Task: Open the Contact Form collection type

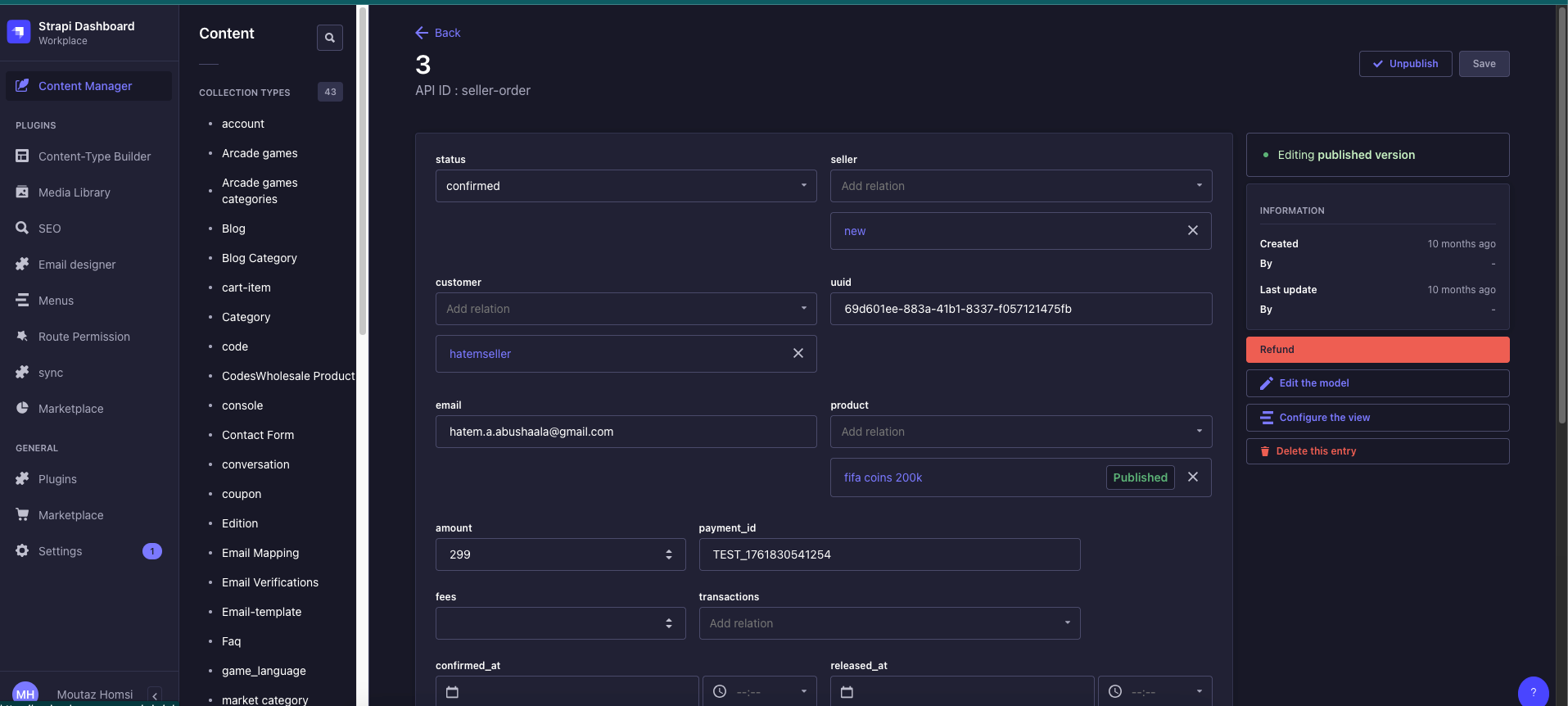Action: coord(258,435)
